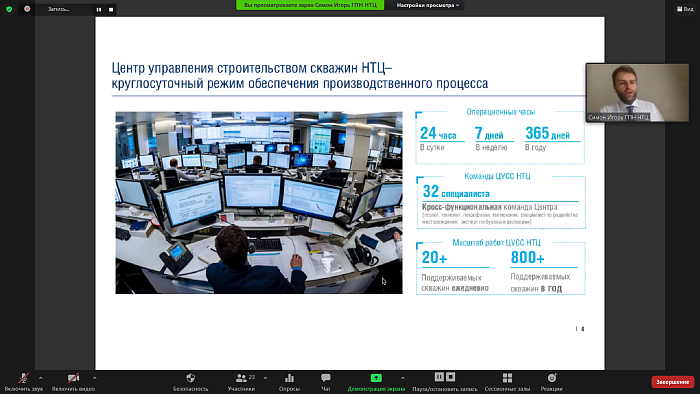Image resolution: width=700 pixels, height=394 pixels.
Task: Select the speaker video thumbnail
Action: coord(637,92)
